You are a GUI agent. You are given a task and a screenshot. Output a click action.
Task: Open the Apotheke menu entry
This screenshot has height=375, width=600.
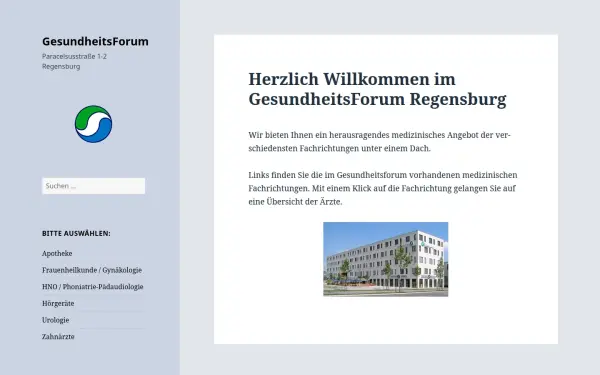(57, 253)
